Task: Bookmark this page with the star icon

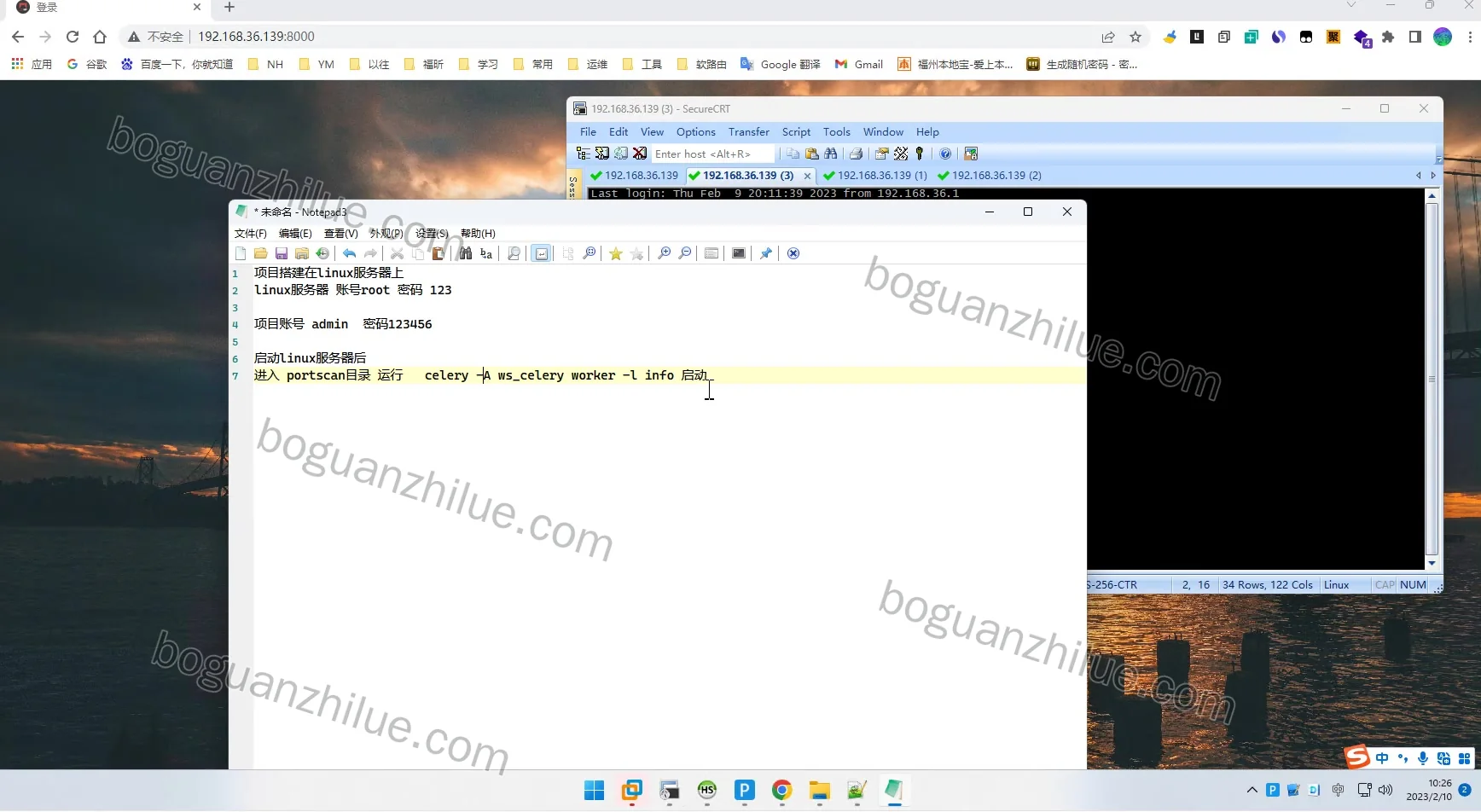Action: pos(1135,37)
